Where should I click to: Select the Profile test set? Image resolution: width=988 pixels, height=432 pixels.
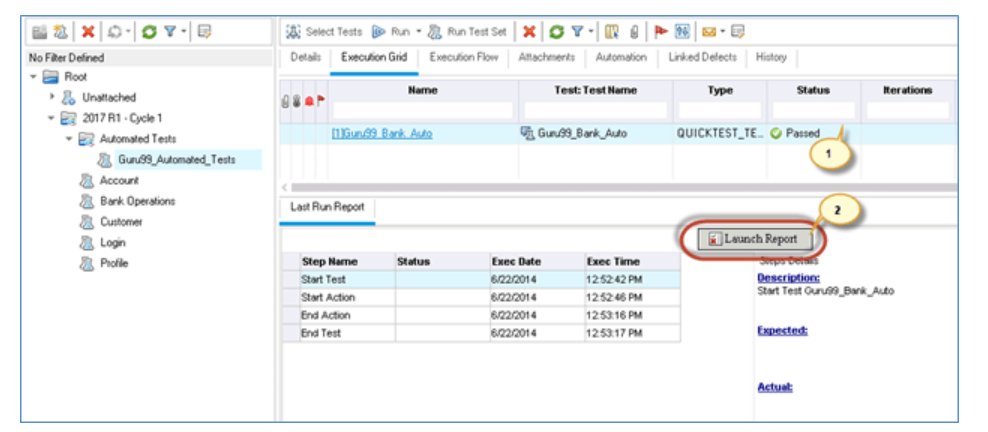113,263
